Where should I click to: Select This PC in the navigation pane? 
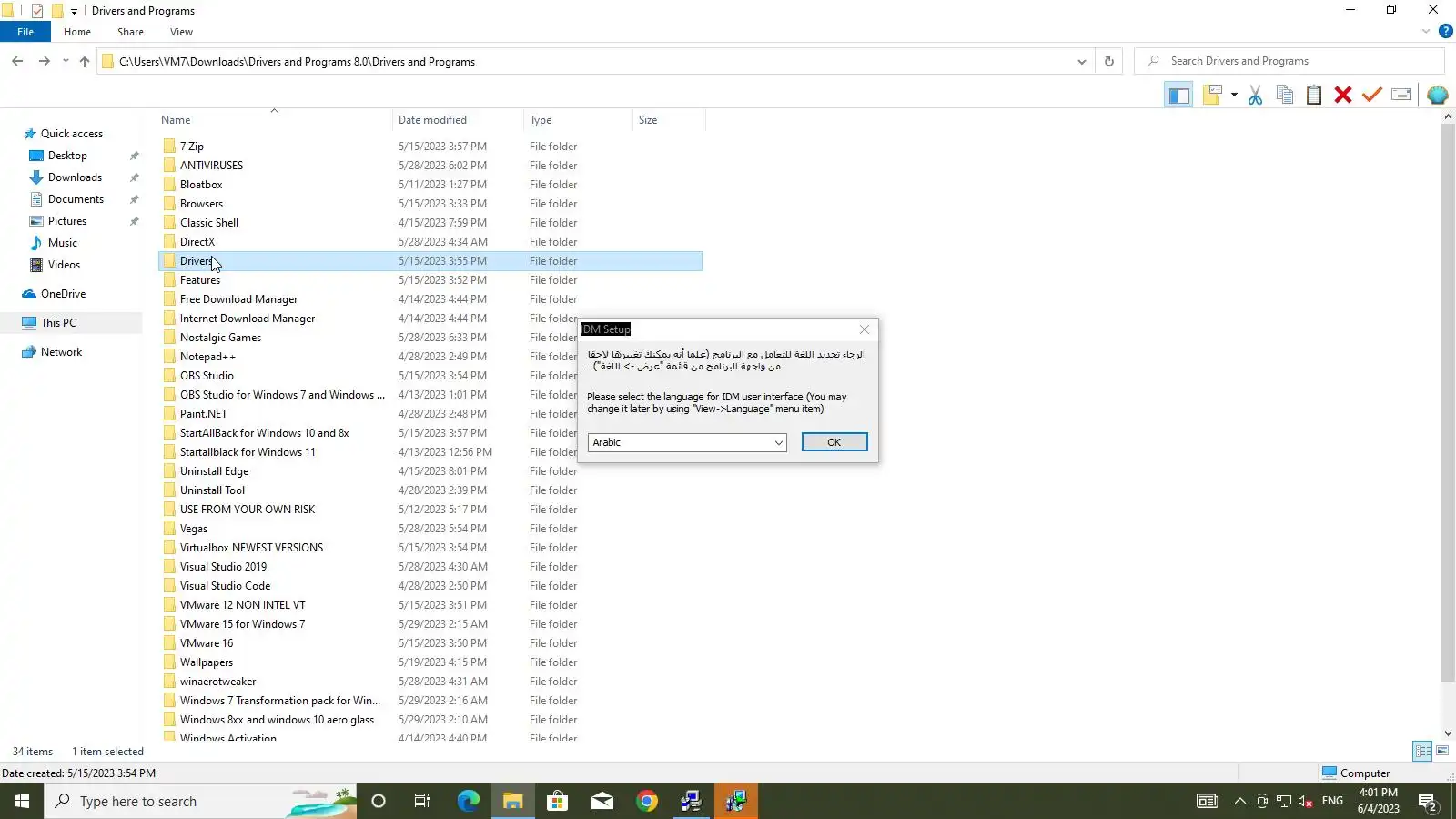(x=58, y=323)
